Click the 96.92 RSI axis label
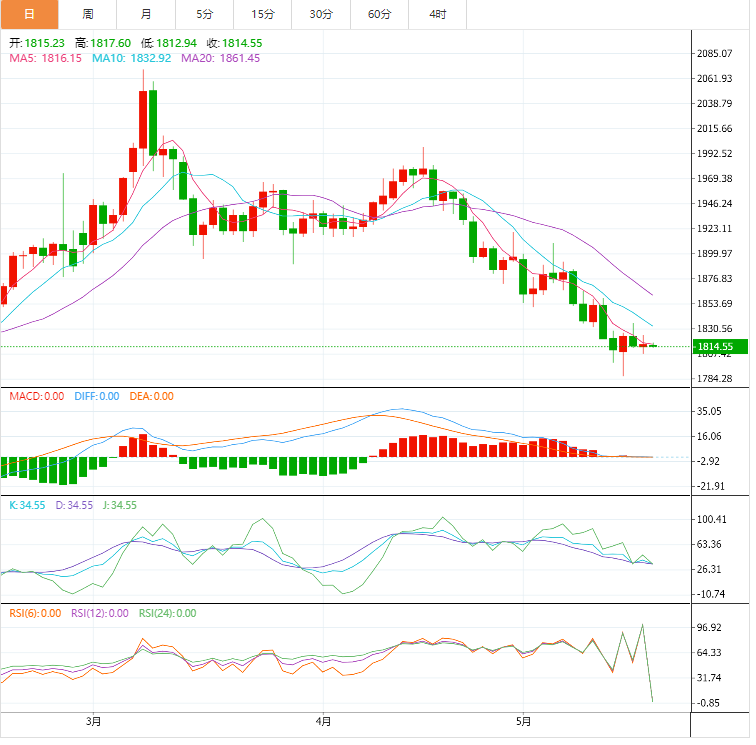 click(x=709, y=628)
